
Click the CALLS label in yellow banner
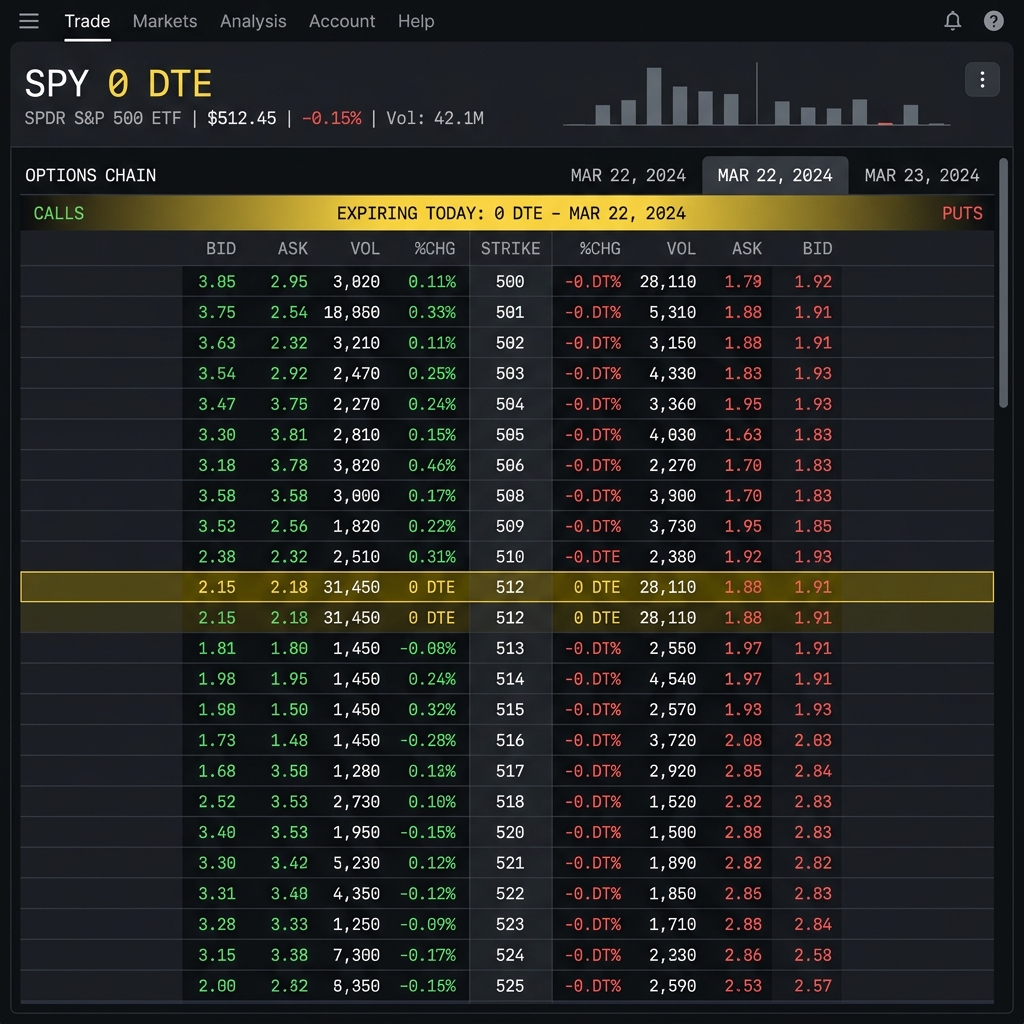[59, 213]
